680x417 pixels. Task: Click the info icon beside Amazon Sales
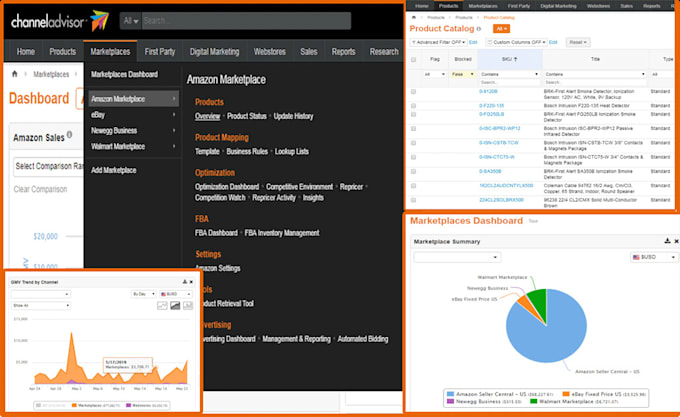[x=69, y=135]
